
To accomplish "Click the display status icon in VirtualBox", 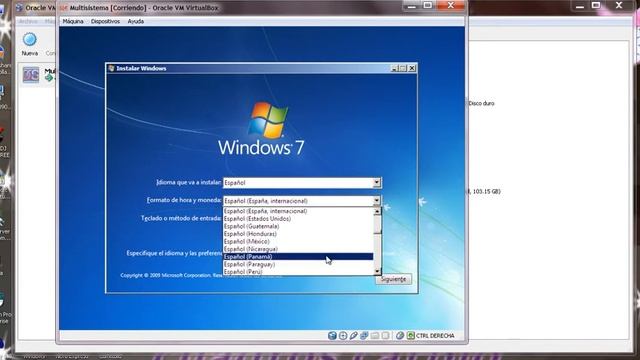I will [x=385, y=336].
